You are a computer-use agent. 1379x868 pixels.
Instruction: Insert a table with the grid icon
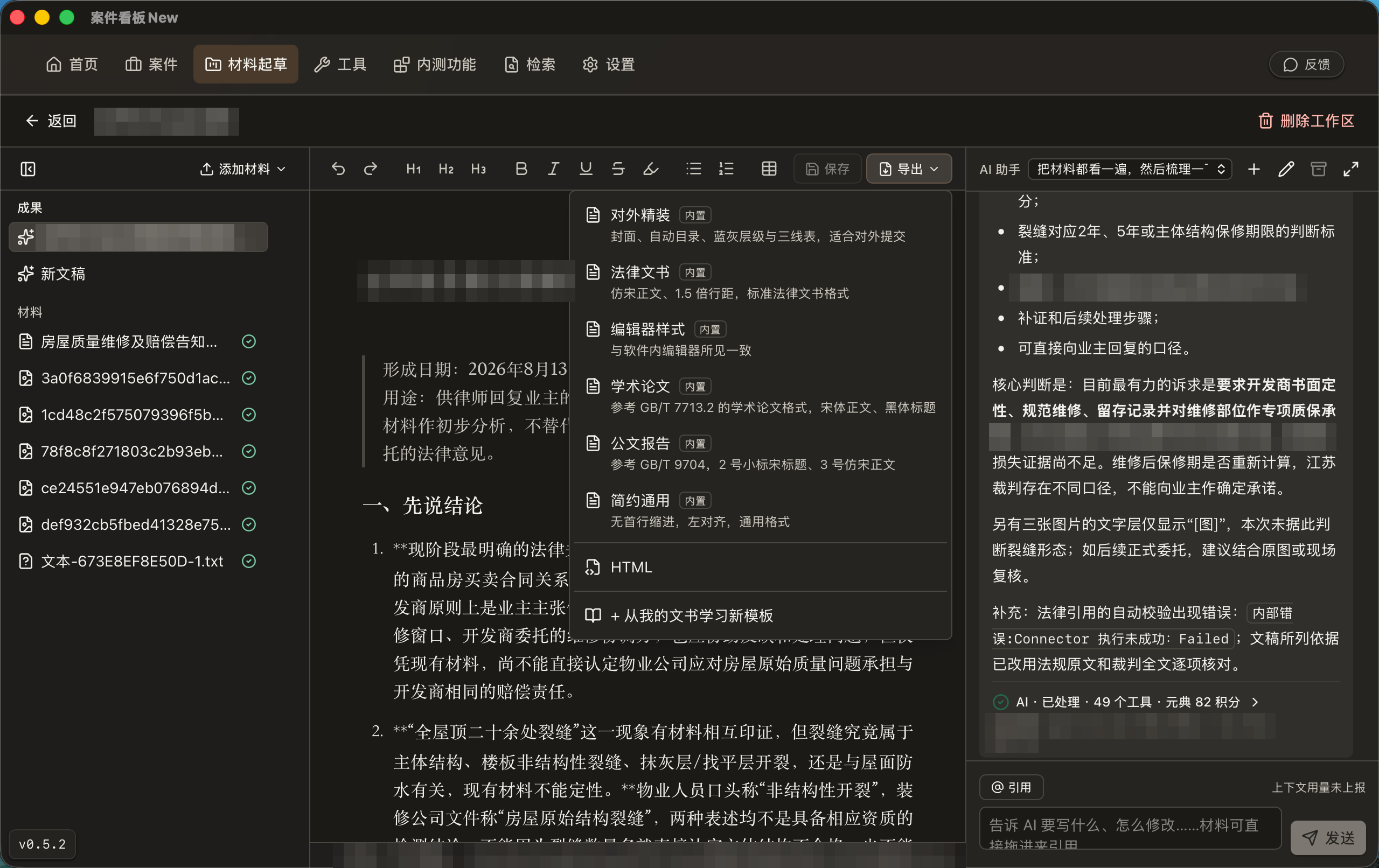[769, 169]
